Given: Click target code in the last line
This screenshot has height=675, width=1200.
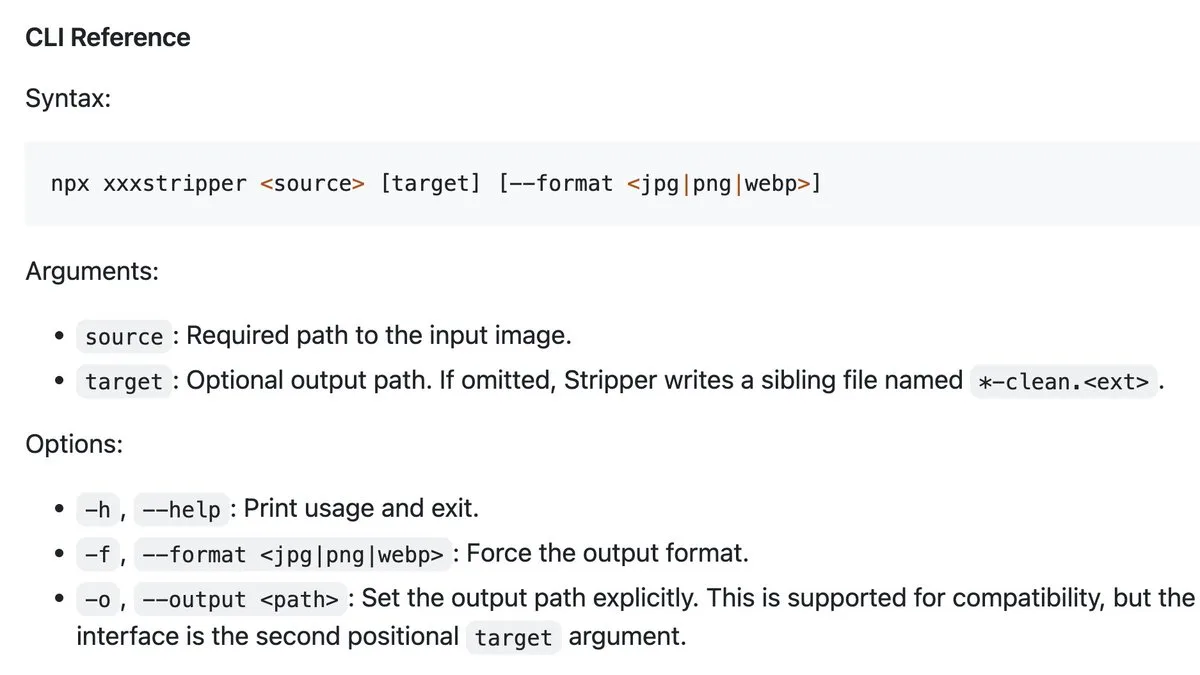Looking at the screenshot, I should (514, 638).
